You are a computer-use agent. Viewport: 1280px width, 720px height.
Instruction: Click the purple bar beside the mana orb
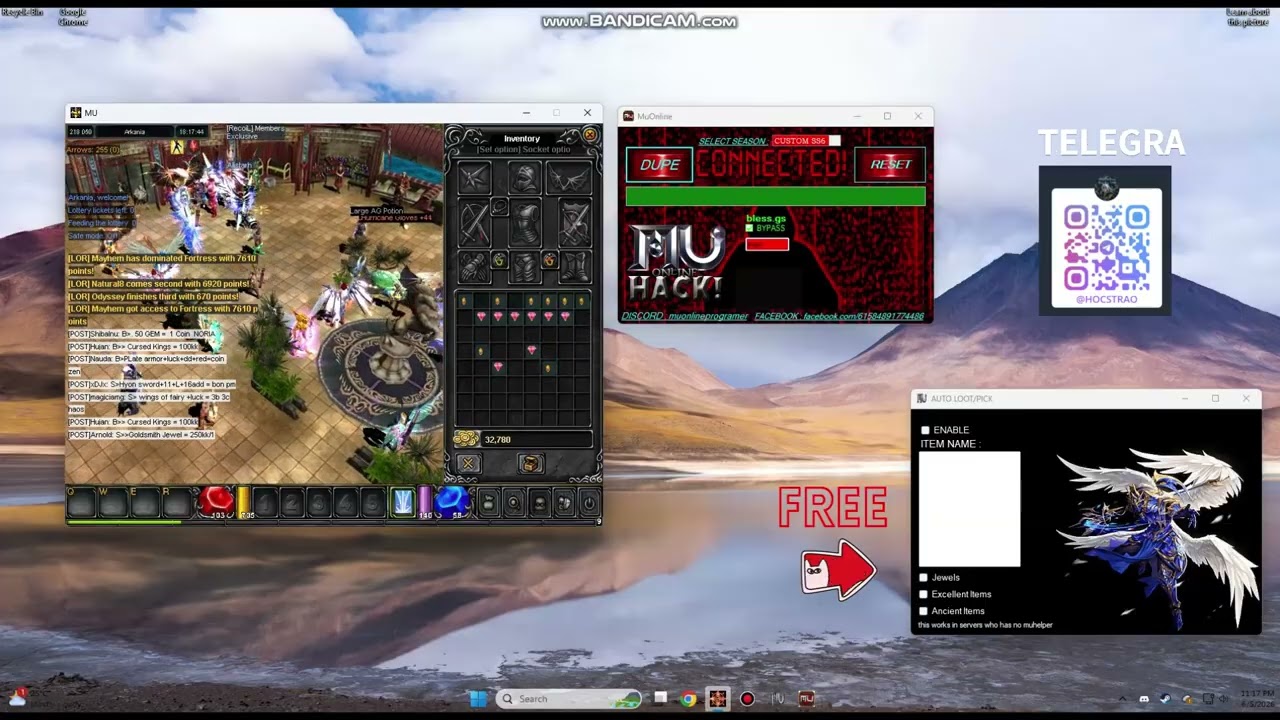(x=425, y=500)
